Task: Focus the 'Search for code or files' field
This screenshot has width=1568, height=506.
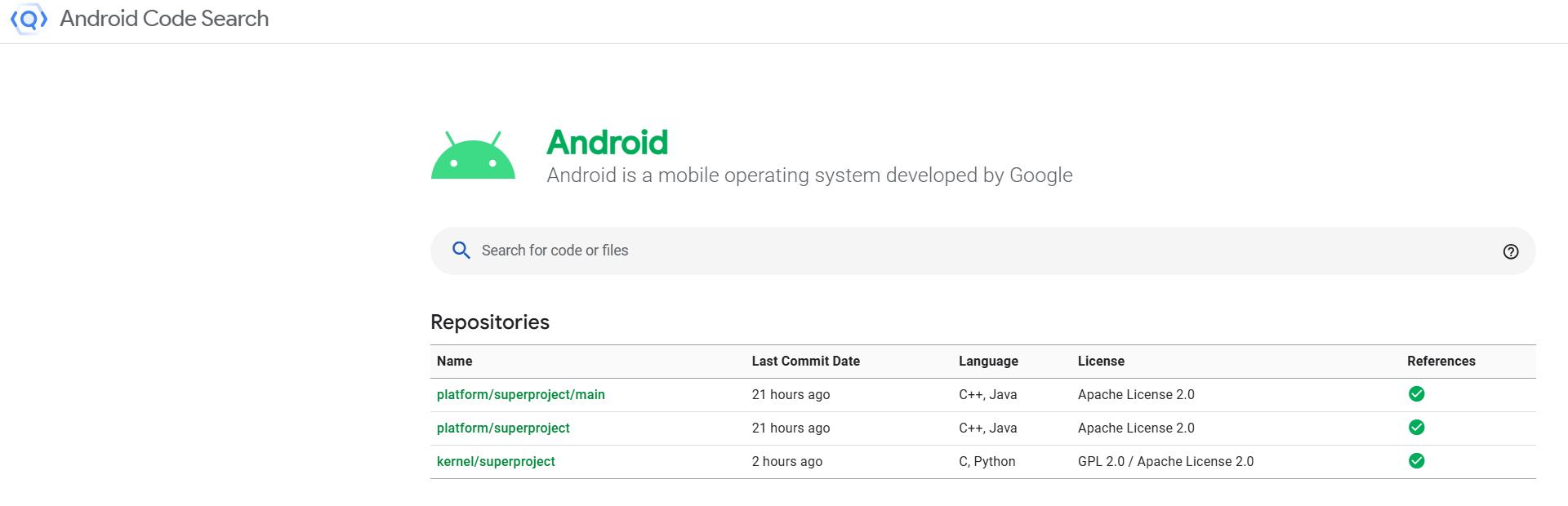Action: [983, 251]
